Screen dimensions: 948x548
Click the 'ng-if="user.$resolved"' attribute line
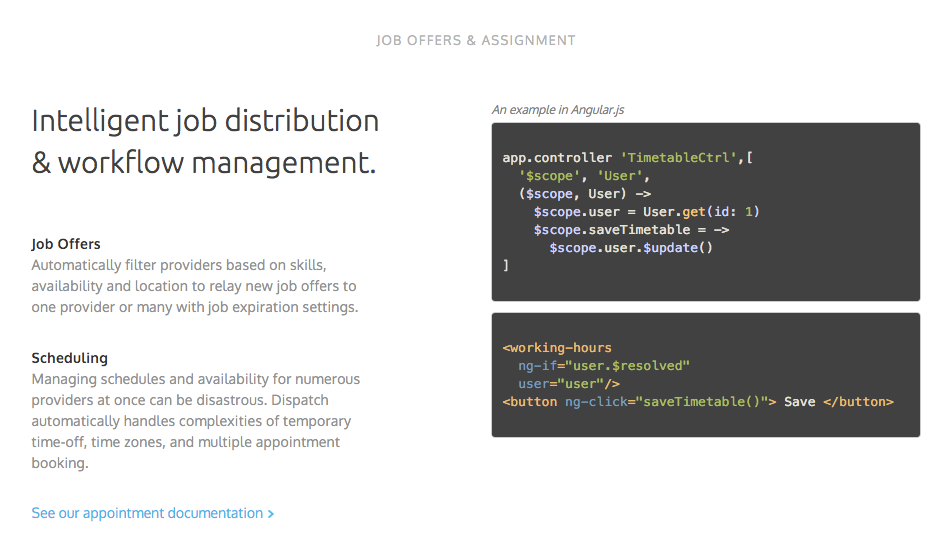point(603,366)
